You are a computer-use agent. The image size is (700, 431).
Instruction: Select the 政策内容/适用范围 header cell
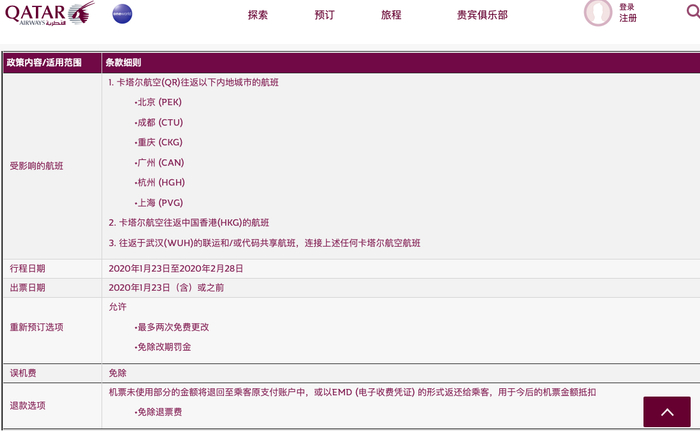pyautogui.click(x=52, y=63)
